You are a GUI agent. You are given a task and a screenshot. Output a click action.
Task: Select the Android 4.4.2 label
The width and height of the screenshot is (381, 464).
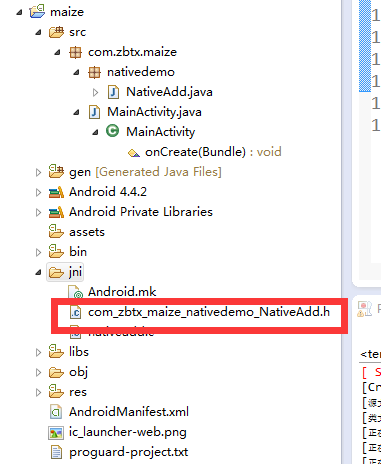point(108,192)
